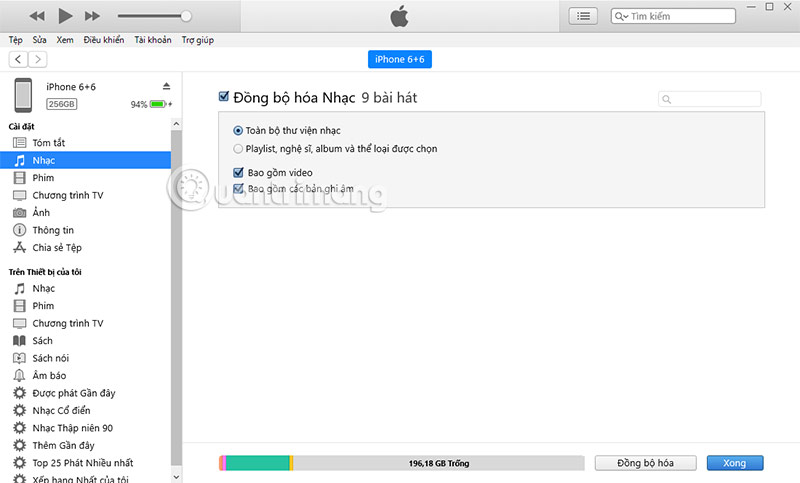Click the iPhone 6+6 device button
800x483 pixels.
point(399,59)
